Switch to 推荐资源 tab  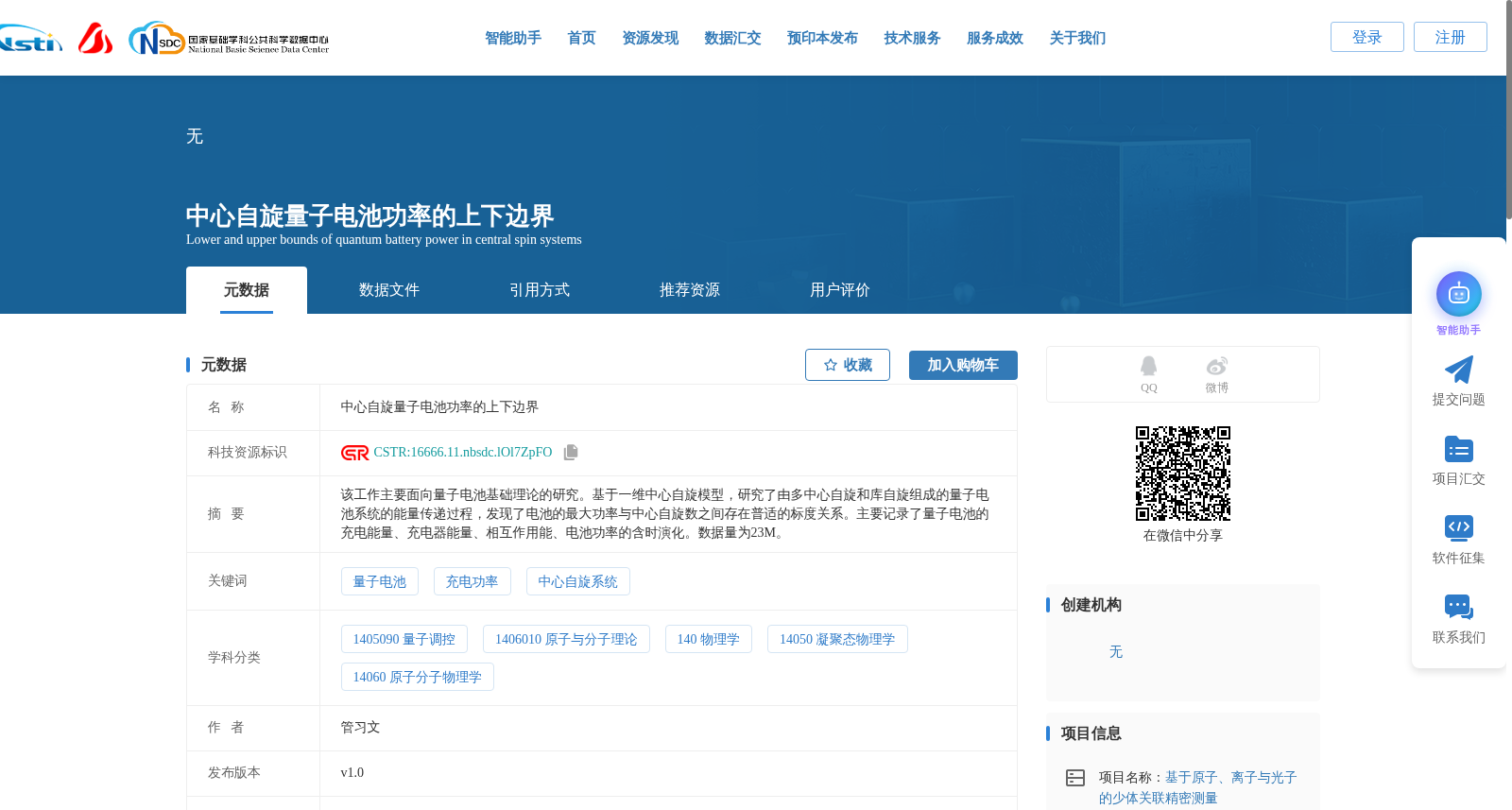coord(690,290)
